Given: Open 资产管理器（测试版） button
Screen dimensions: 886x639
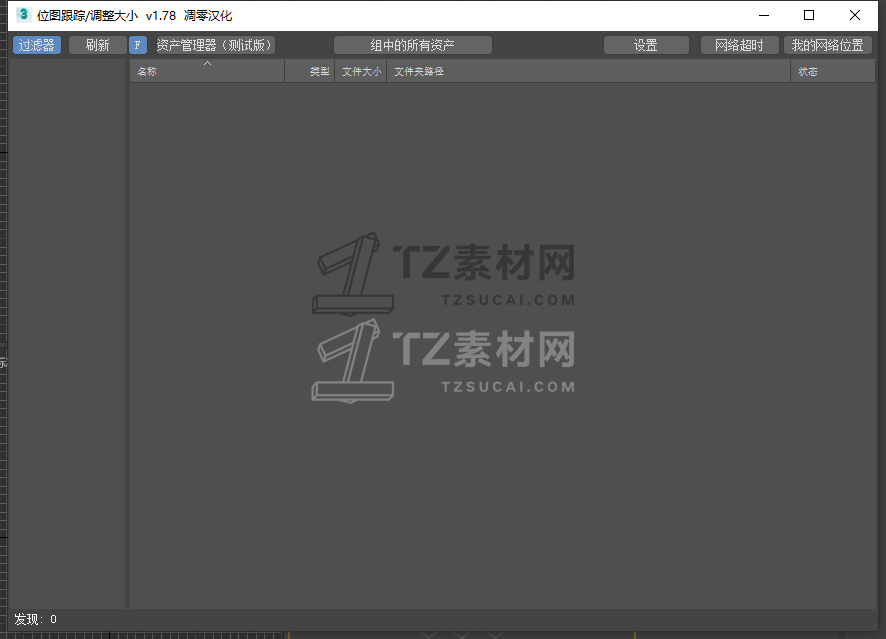Looking at the screenshot, I should coord(214,45).
